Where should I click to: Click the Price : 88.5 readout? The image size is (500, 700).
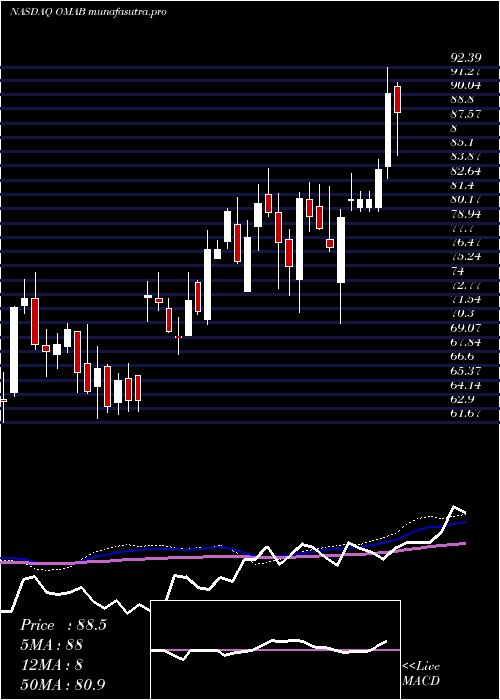coord(63,625)
